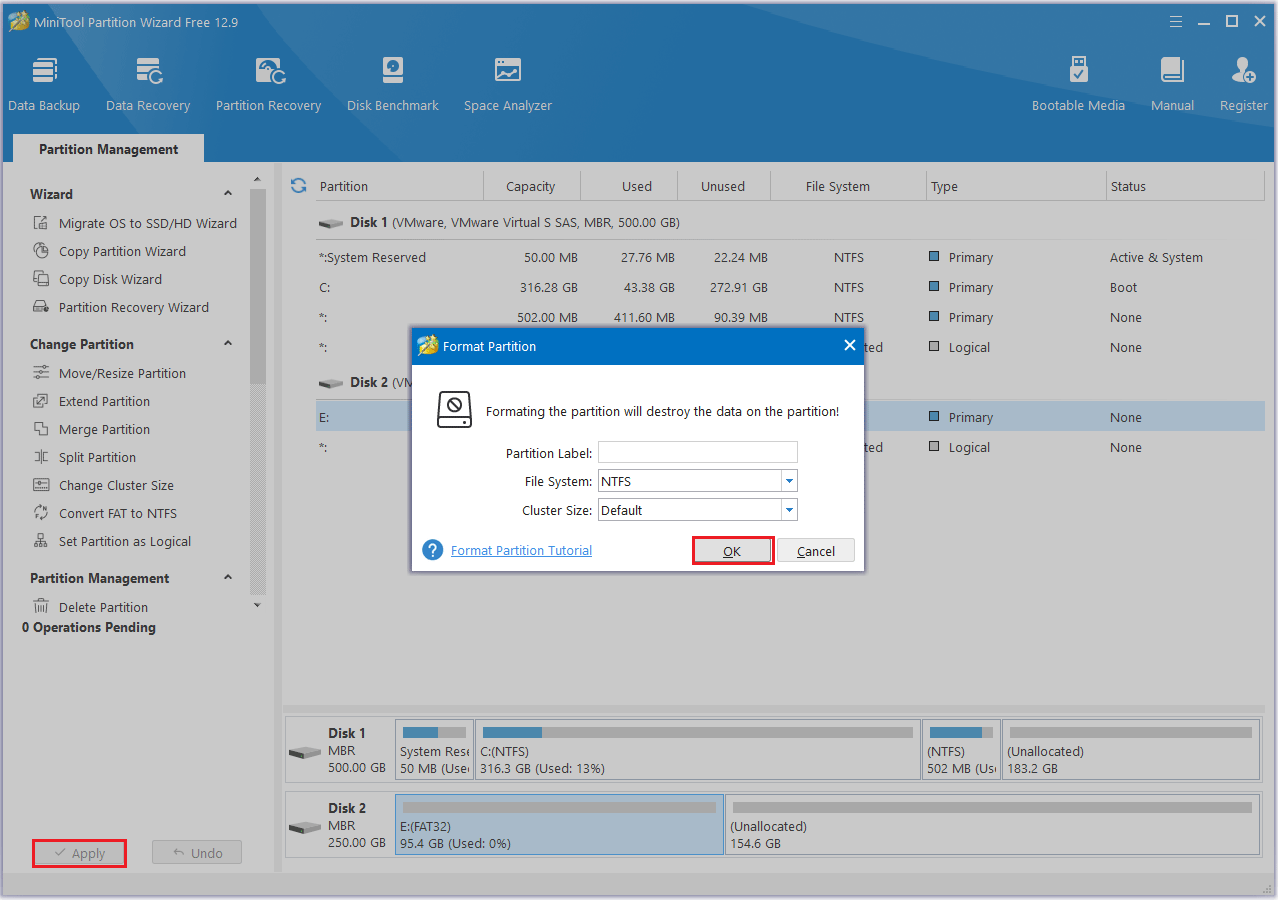
Task: Sort by the Unused column header
Action: click(x=723, y=186)
